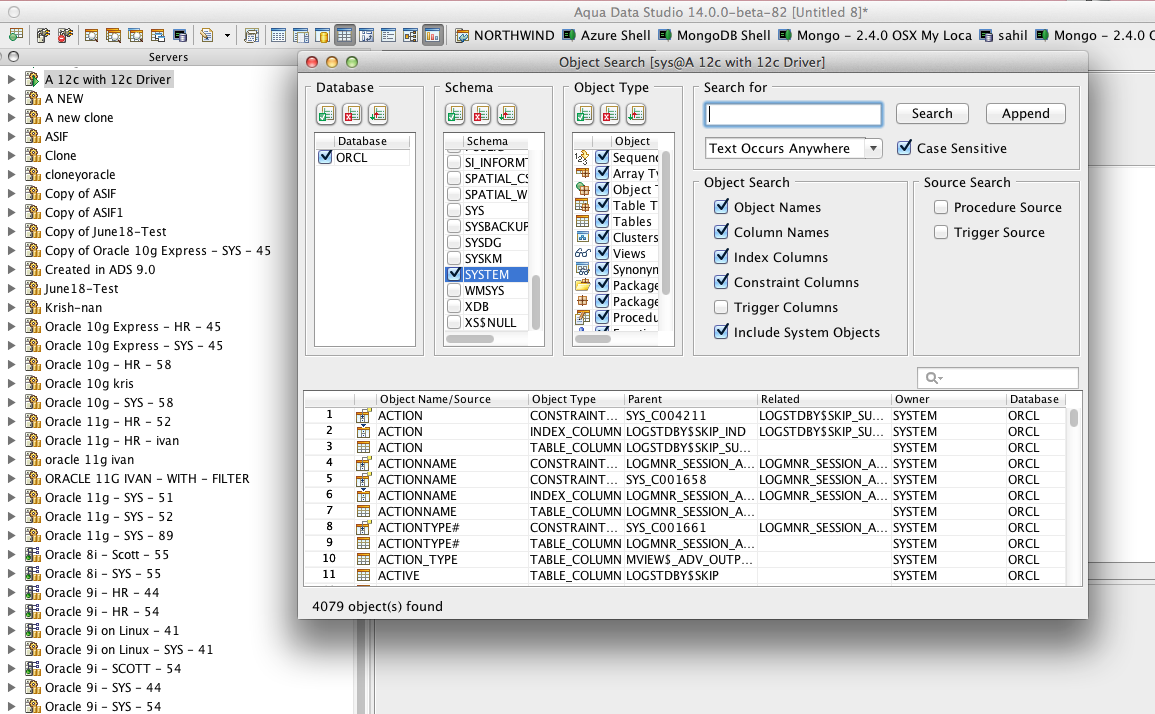1155x714 pixels.
Task: Click the grid with yellow cylinder toolbar icon
Action: 322,35
